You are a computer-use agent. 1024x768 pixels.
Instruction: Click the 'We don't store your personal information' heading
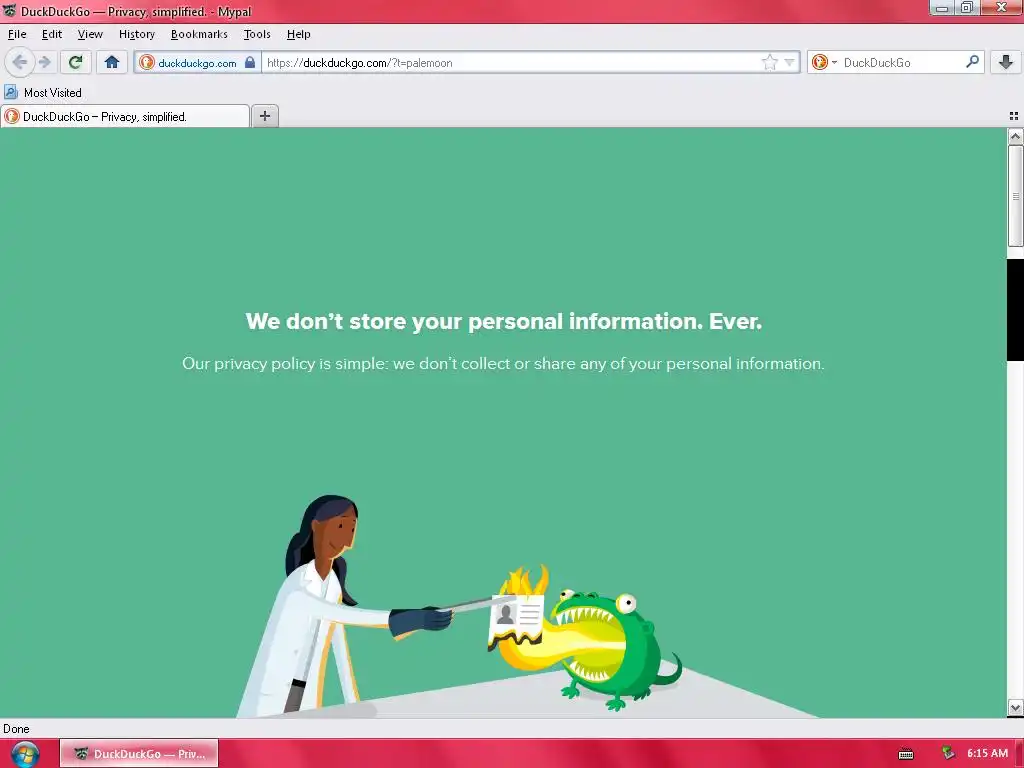coord(504,321)
